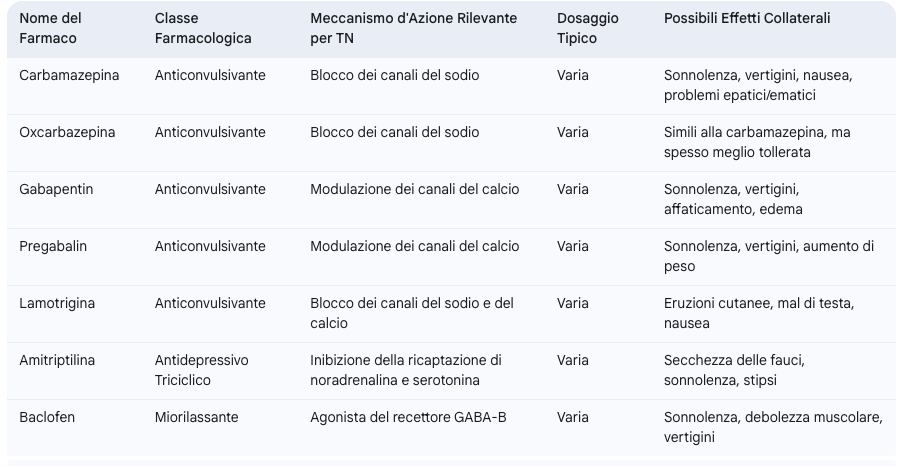Select the Gabapentin drug name cell
The height and width of the screenshot is (466, 905).
click(x=56, y=189)
